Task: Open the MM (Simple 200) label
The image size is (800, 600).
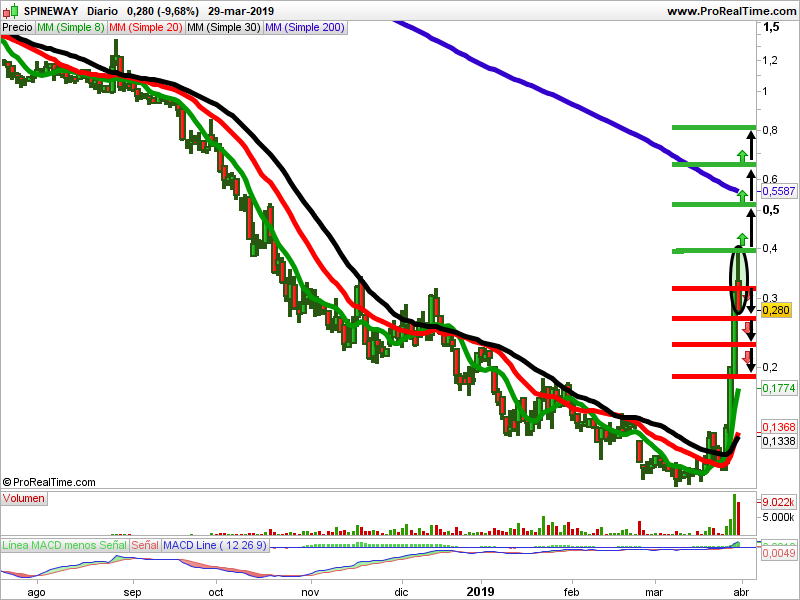Action: point(305,28)
